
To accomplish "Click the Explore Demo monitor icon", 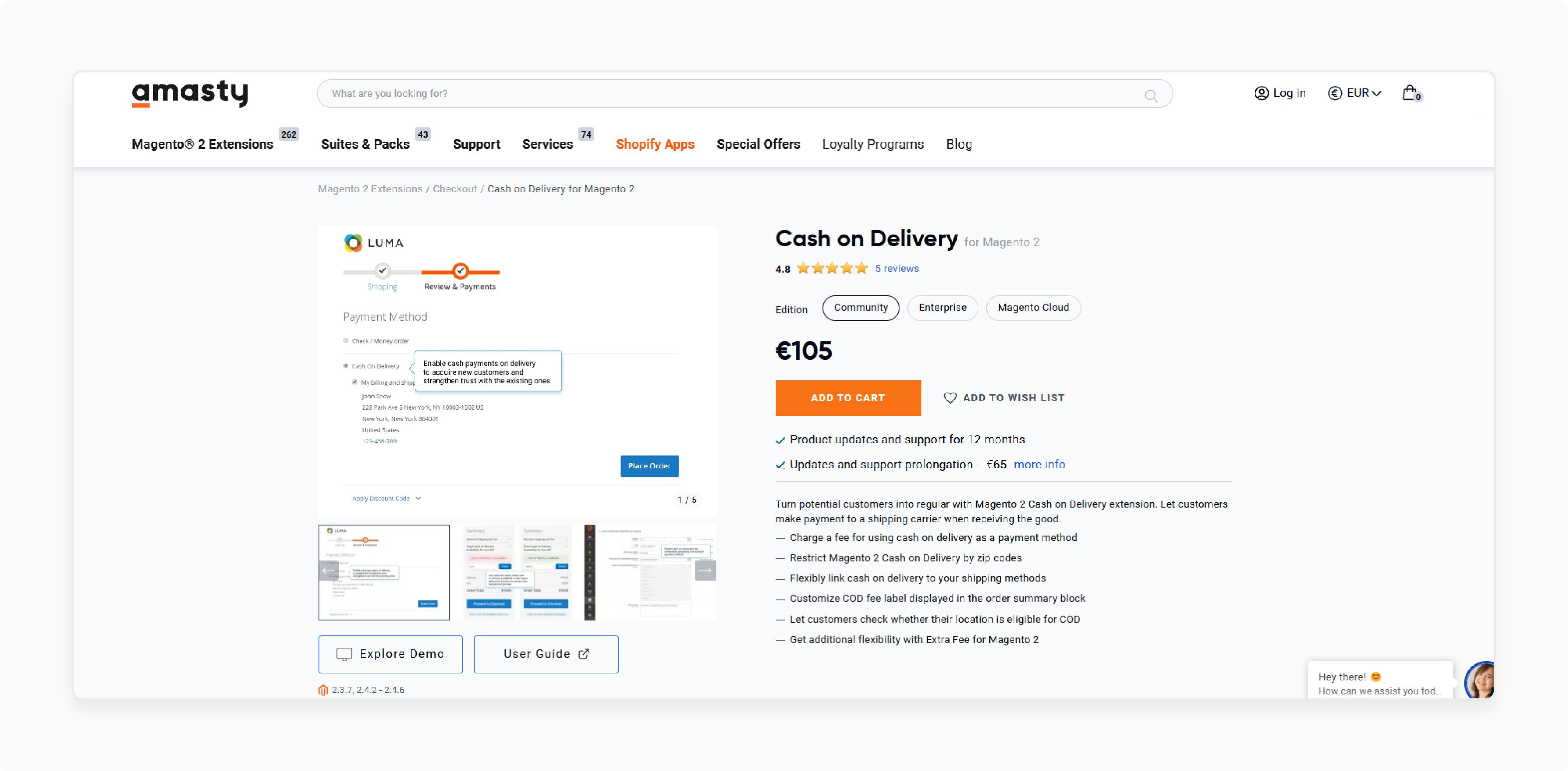I will [344, 654].
